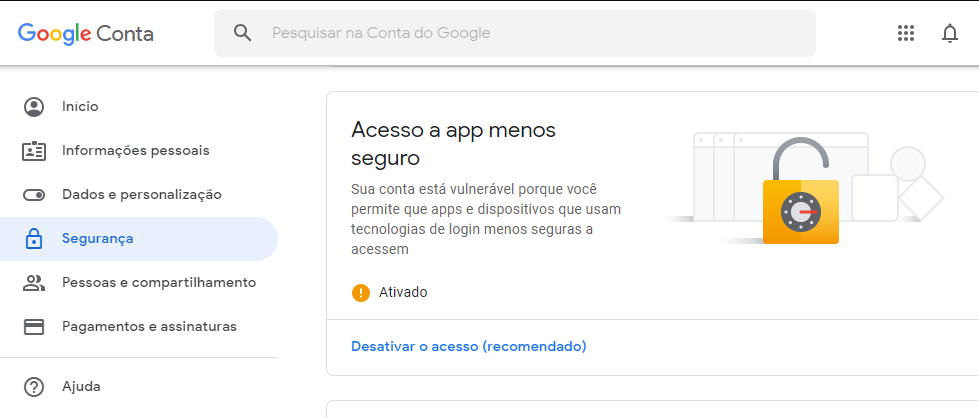Screen dimensions: 979x418
Task: Click the Google Conta logo
Action: click(86, 33)
